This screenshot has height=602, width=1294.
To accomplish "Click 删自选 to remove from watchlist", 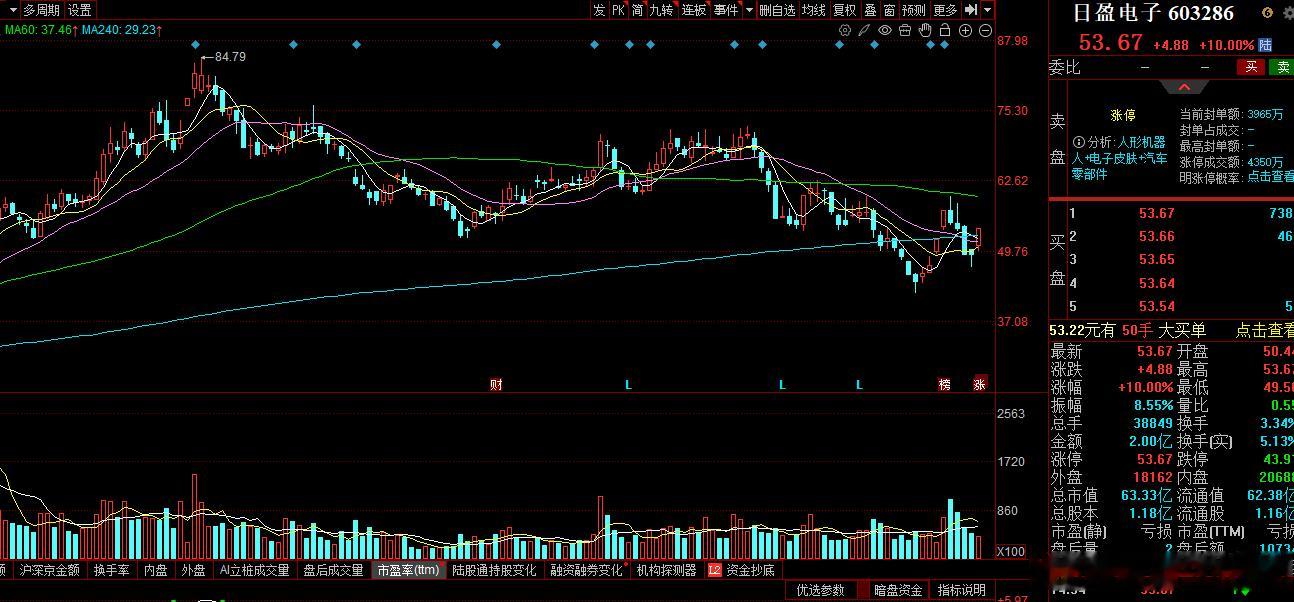I will point(777,9).
